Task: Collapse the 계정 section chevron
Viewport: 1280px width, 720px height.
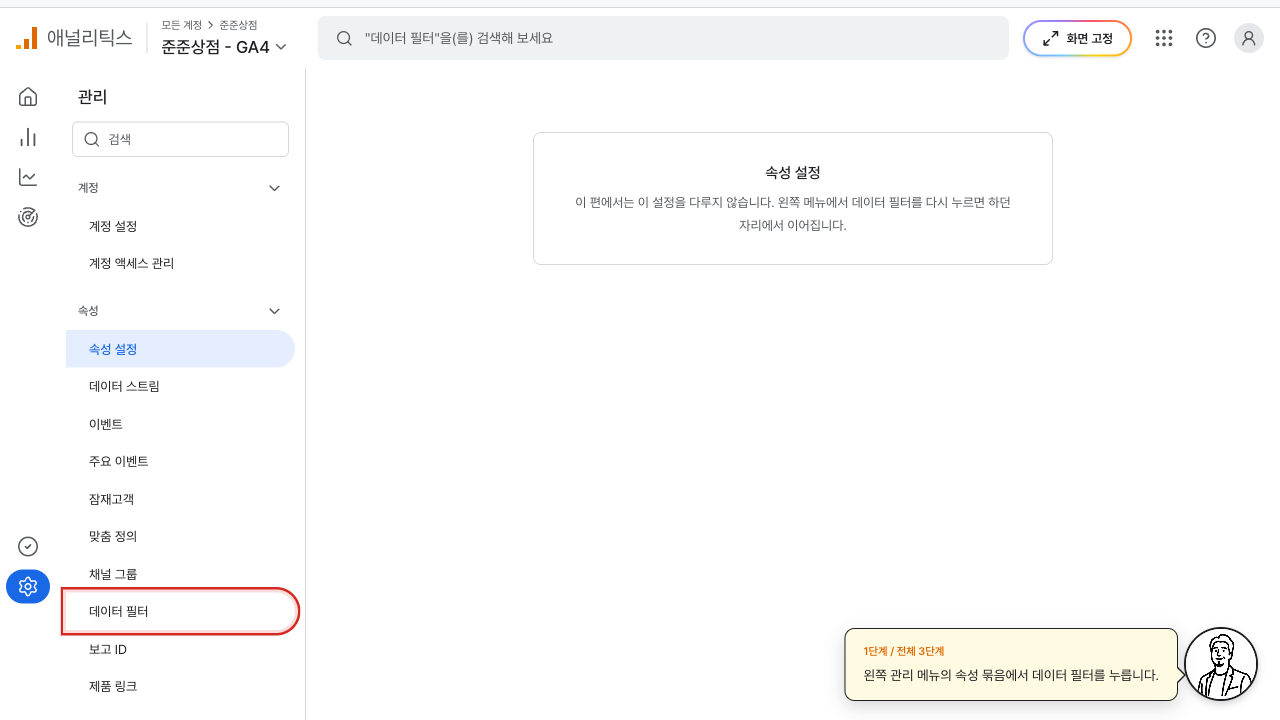Action: pyautogui.click(x=275, y=188)
